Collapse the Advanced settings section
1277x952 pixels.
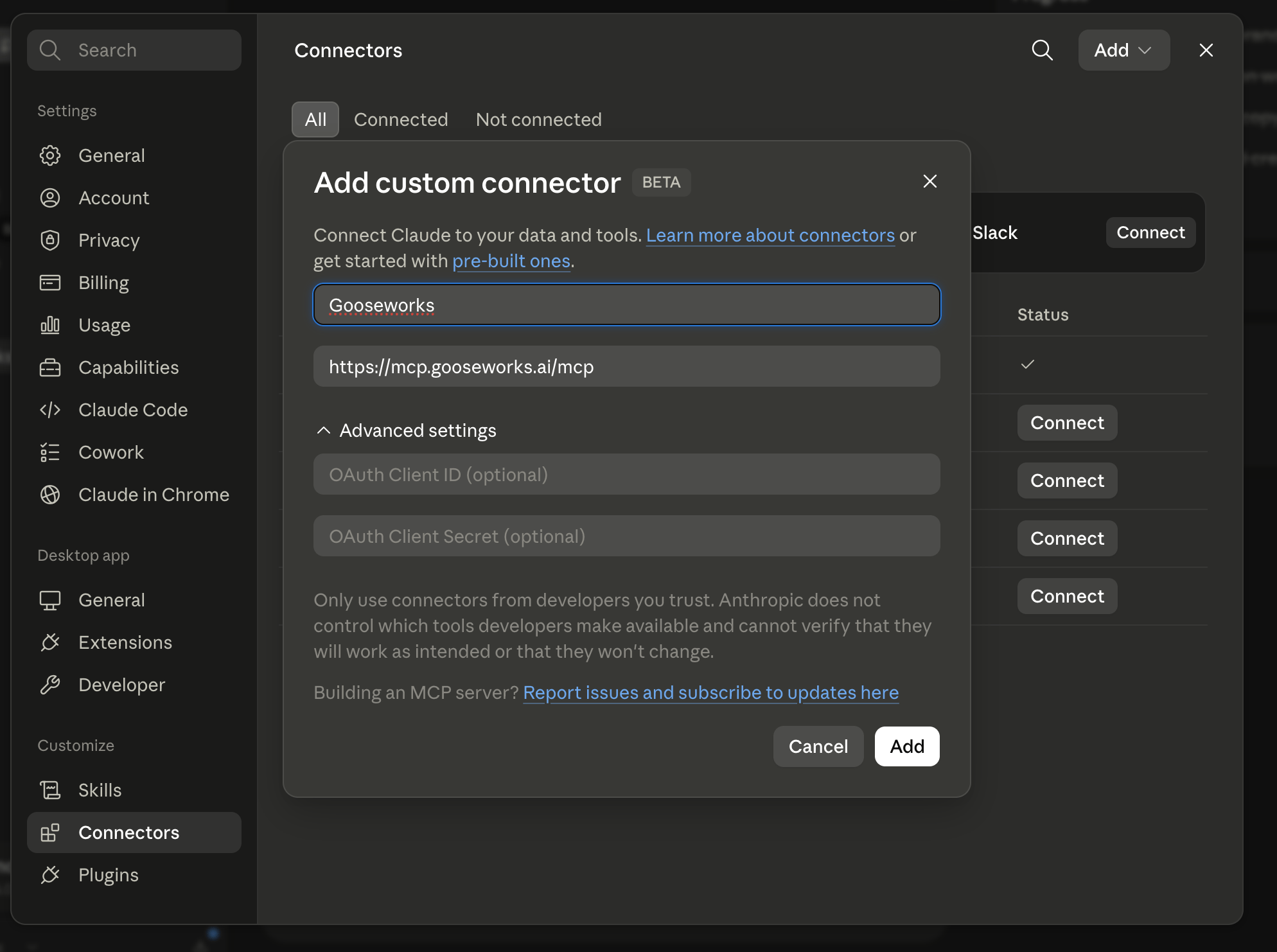406,430
